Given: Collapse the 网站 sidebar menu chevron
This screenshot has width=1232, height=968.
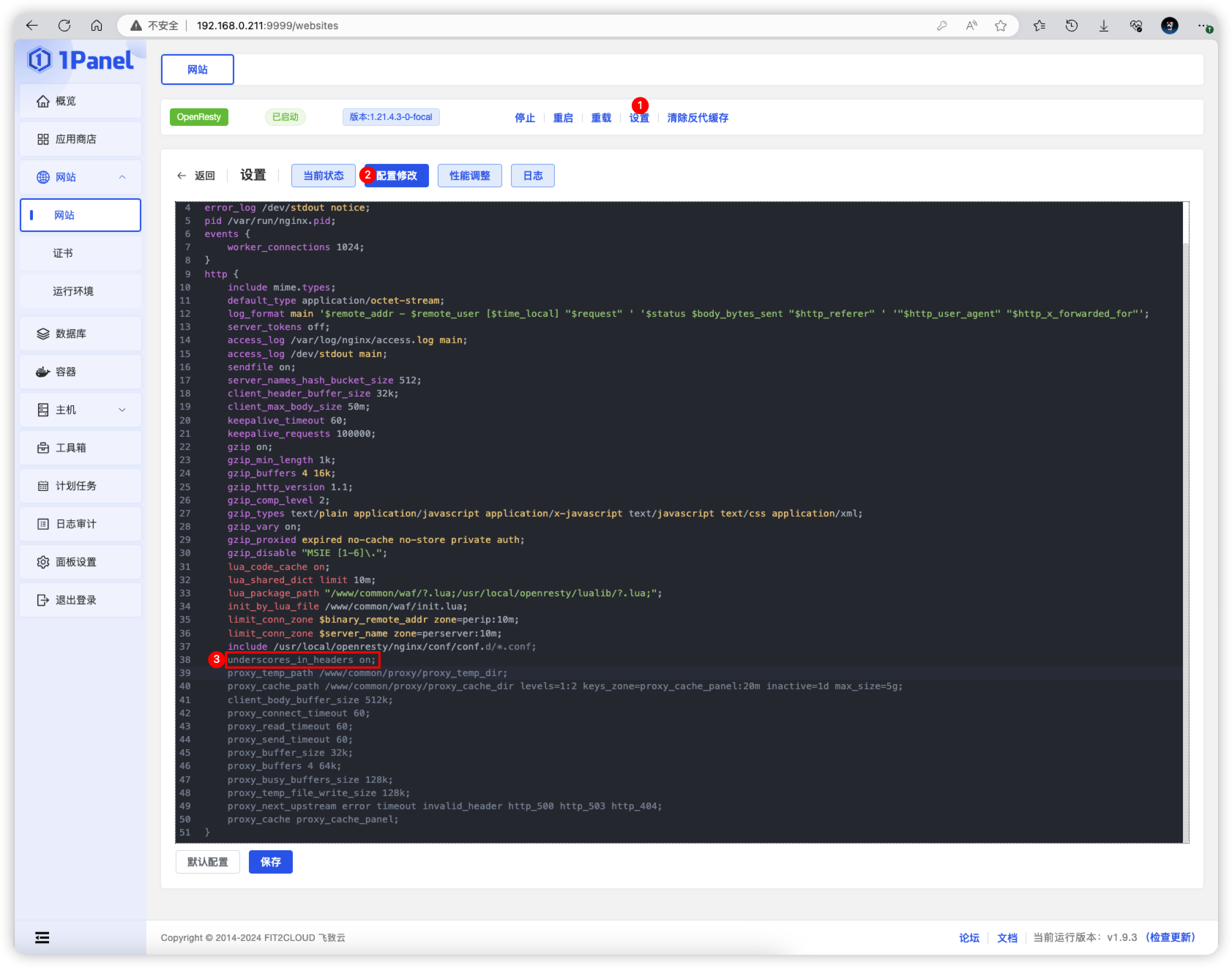Looking at the screenshot, I should 122,177.
